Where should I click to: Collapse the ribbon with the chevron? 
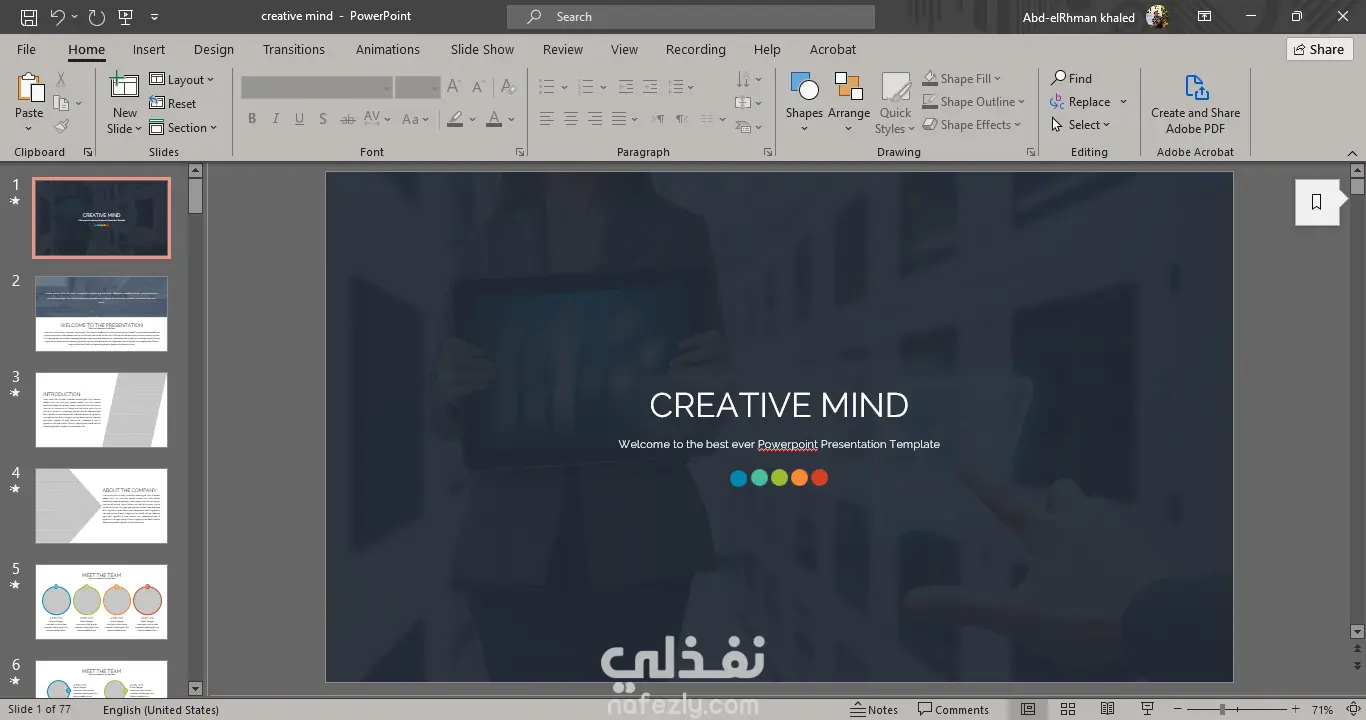point(1354,152)
